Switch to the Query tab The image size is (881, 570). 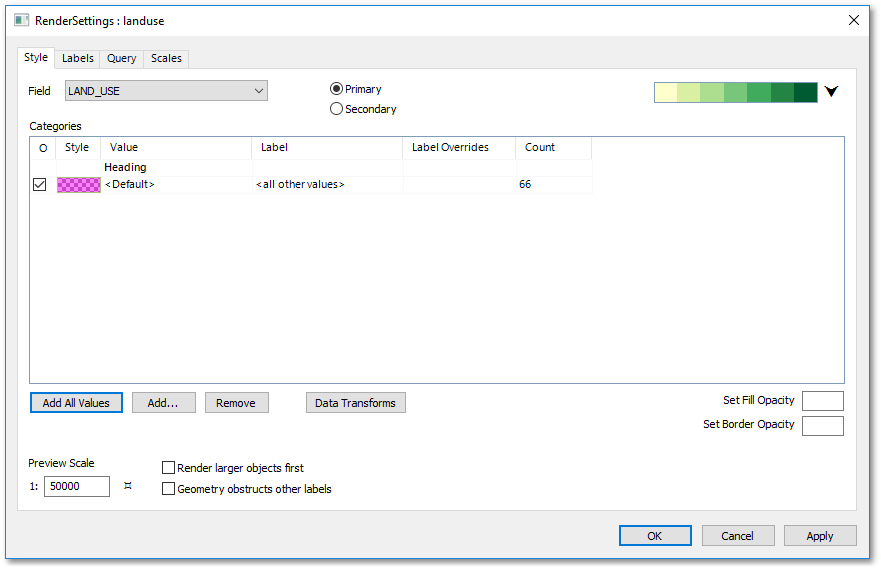[x=121, y=58]
